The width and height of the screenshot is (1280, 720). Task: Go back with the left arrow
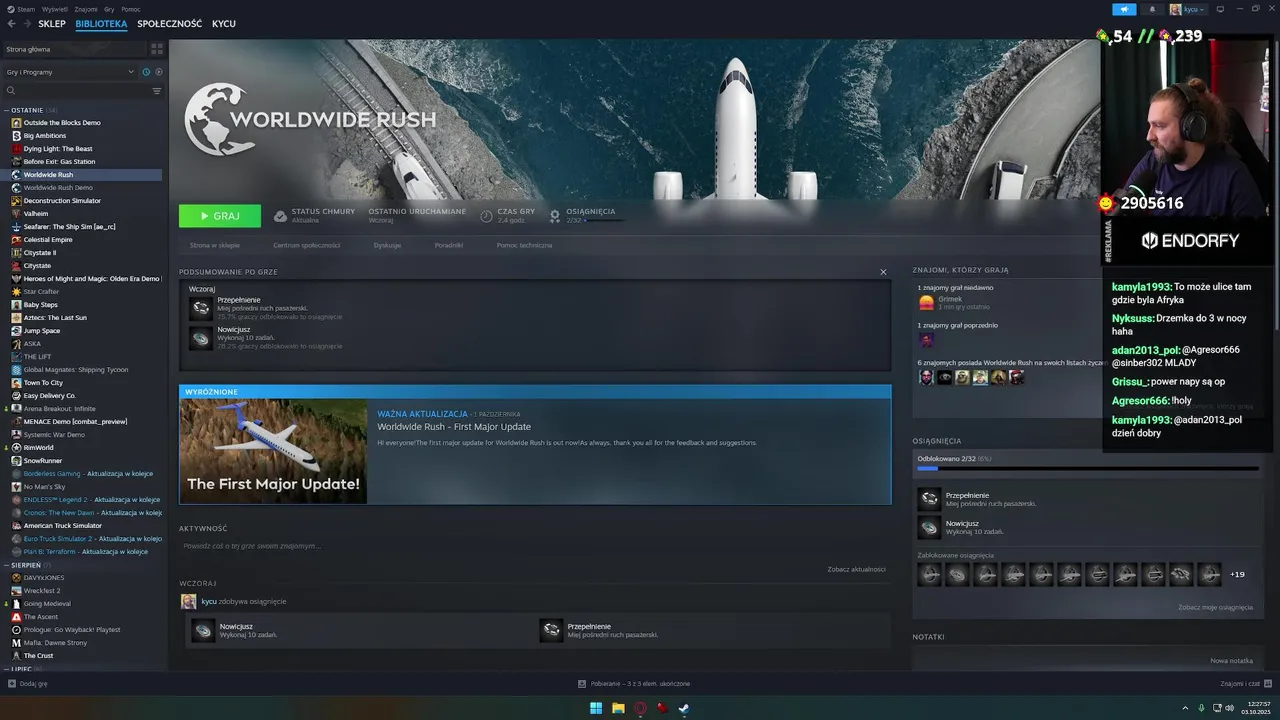(12, 24)
